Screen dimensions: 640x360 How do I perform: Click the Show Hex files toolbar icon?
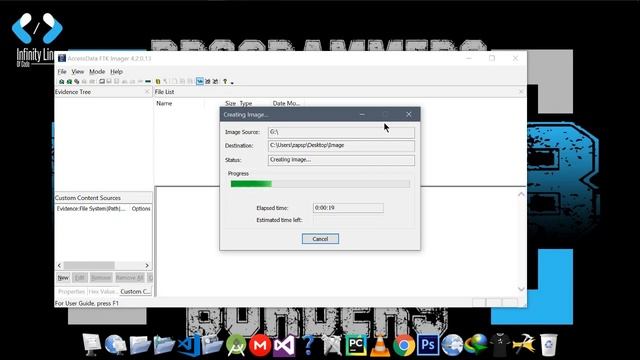215,82
